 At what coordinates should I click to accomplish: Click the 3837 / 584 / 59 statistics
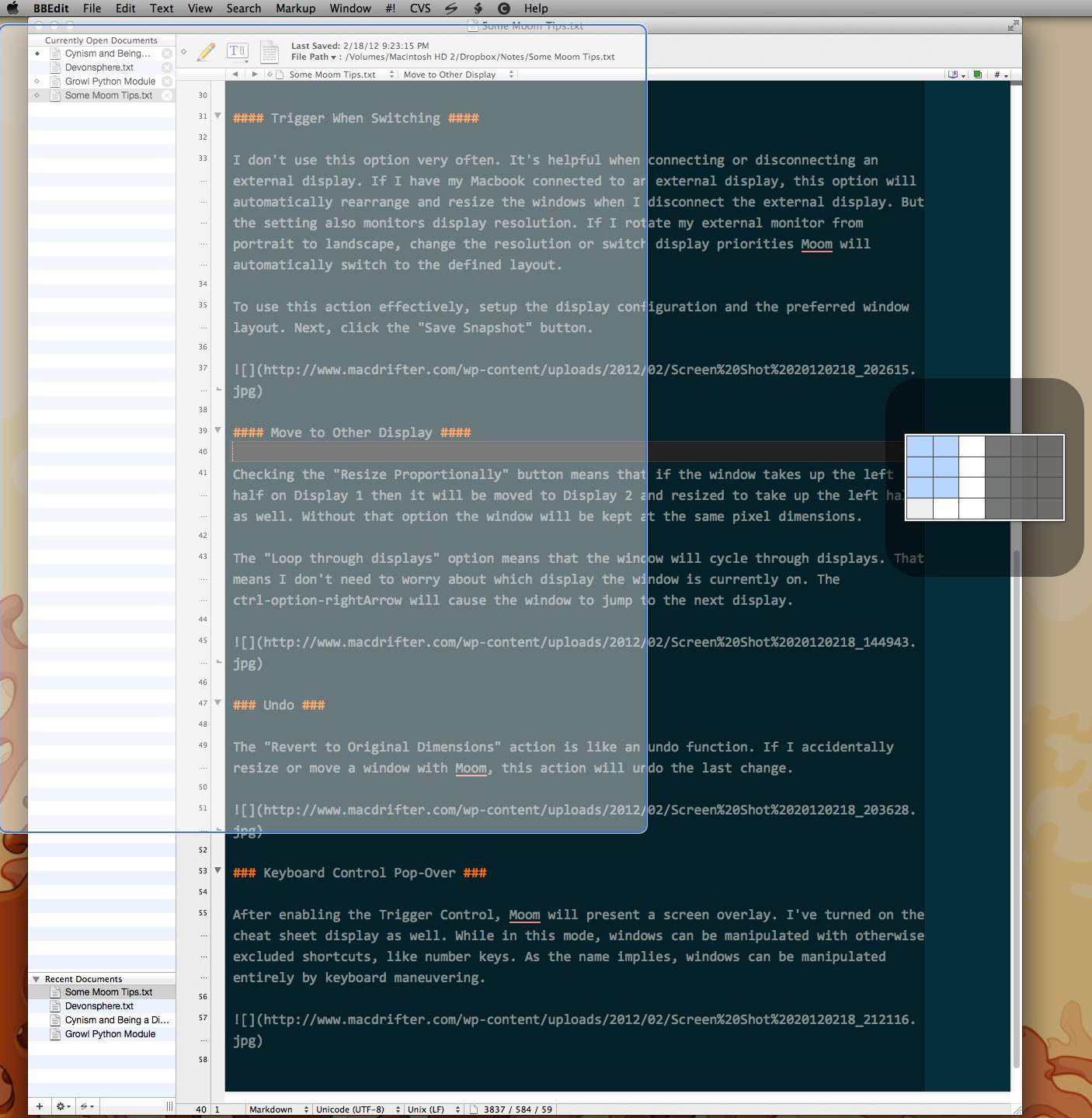[518, 1109]
